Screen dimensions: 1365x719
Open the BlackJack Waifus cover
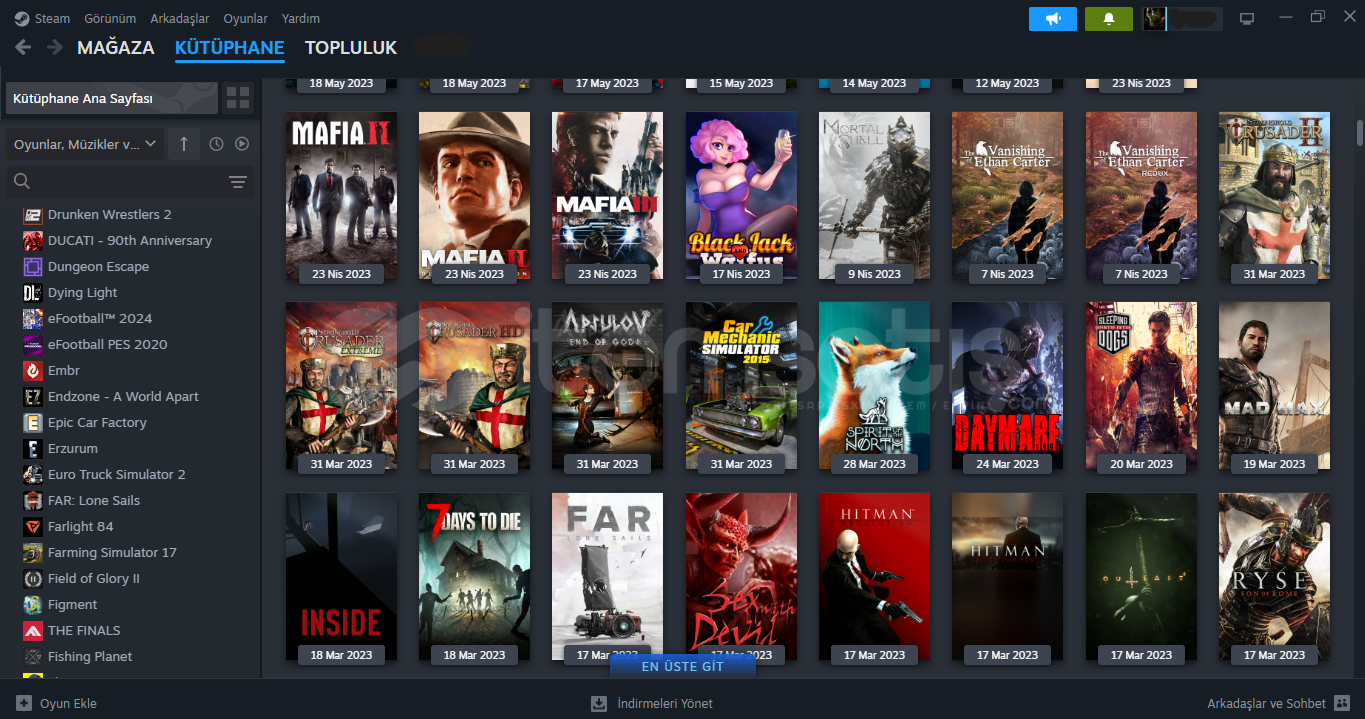coord(741,195)
